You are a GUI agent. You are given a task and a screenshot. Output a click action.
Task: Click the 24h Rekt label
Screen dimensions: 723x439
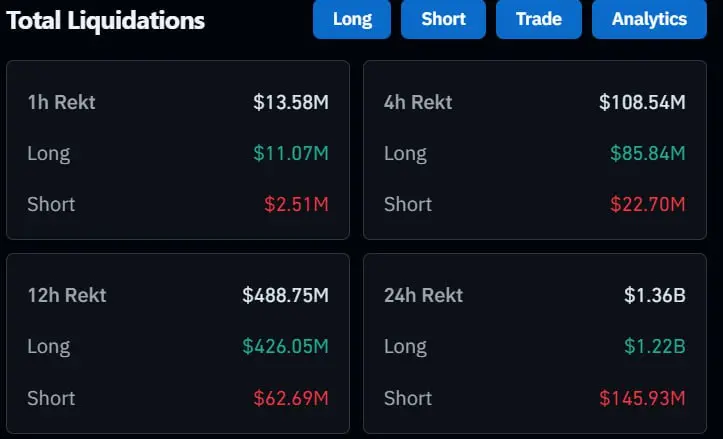coord(423,295)
